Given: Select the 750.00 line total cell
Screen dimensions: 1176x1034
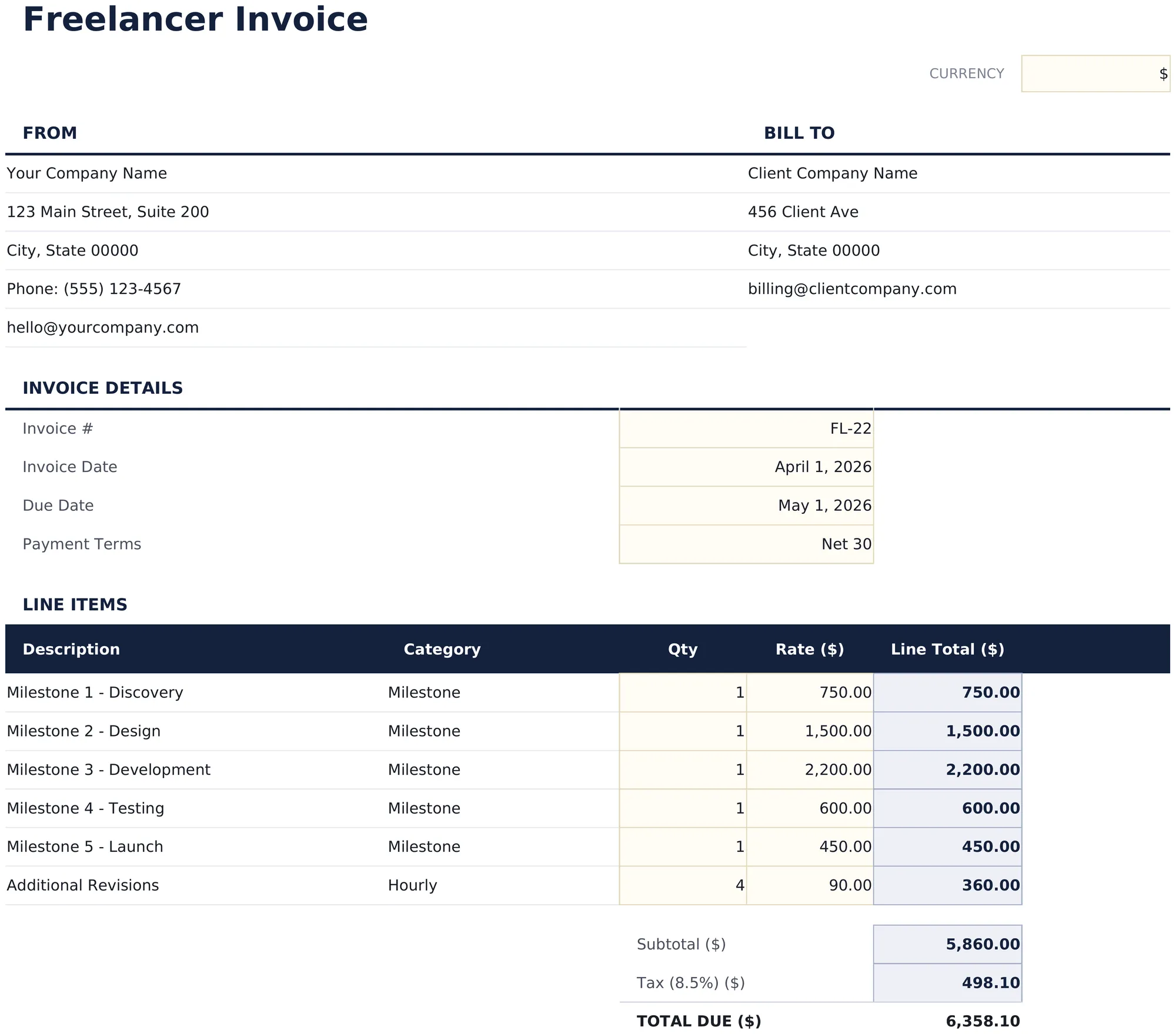Looking at the screenshot, I should tap(947, 692).
